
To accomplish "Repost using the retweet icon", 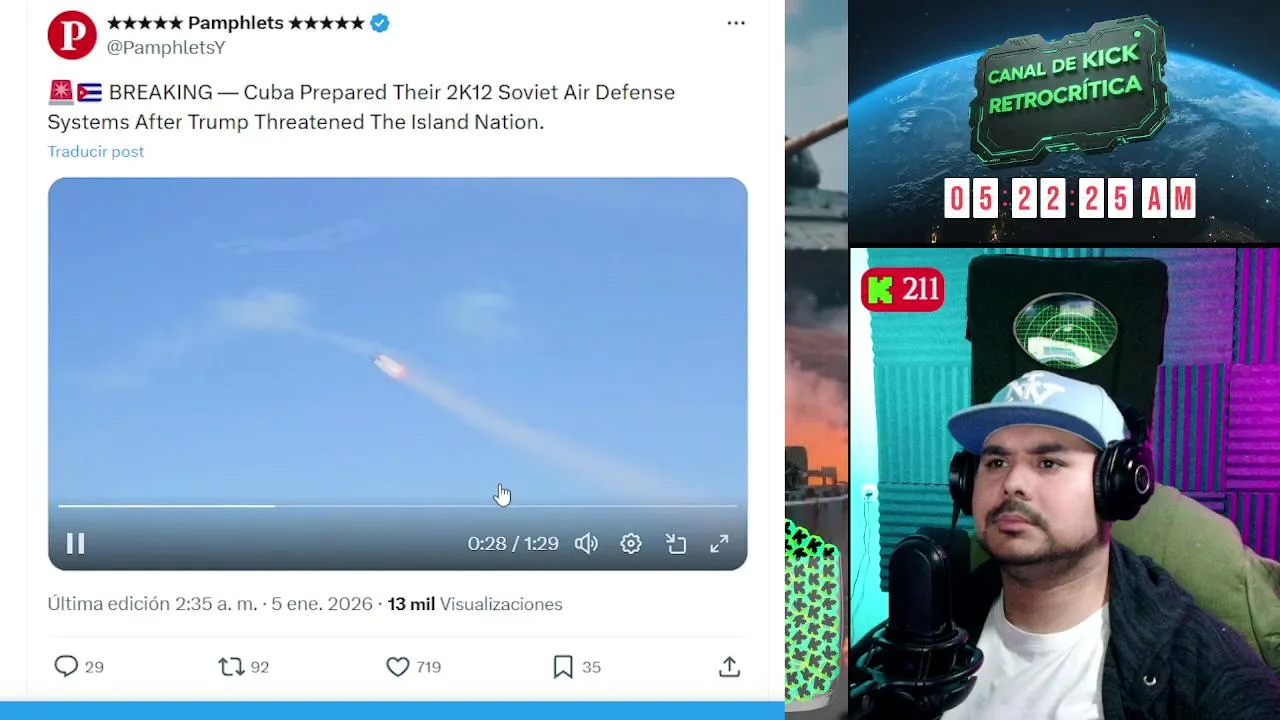I will (231, 666).
